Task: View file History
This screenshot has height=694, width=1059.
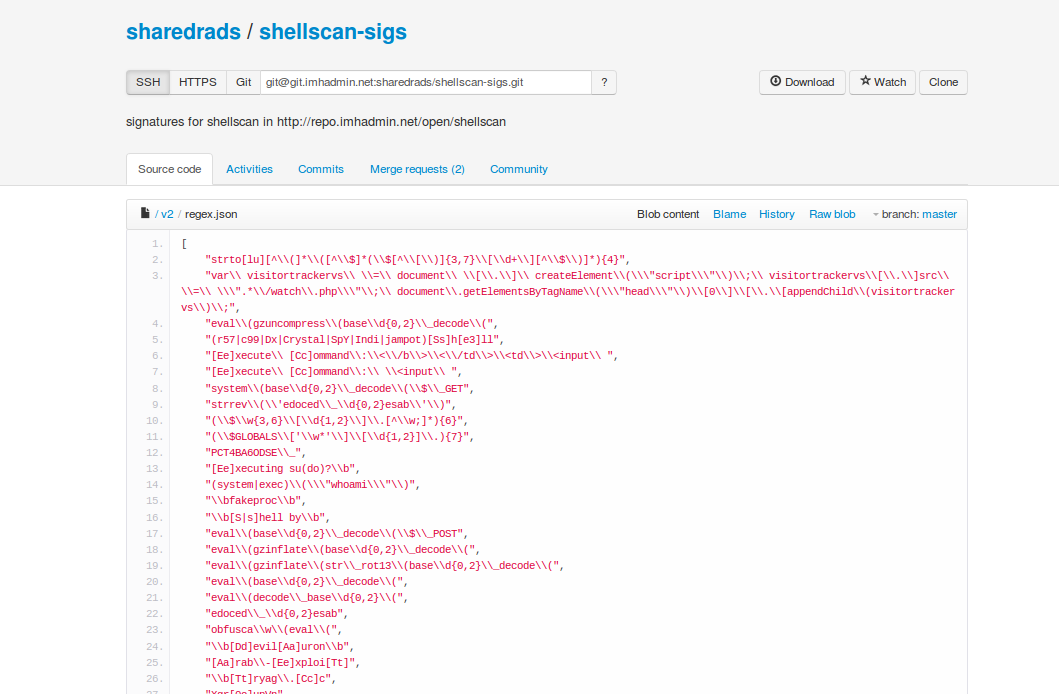Action: pos(776,214)
